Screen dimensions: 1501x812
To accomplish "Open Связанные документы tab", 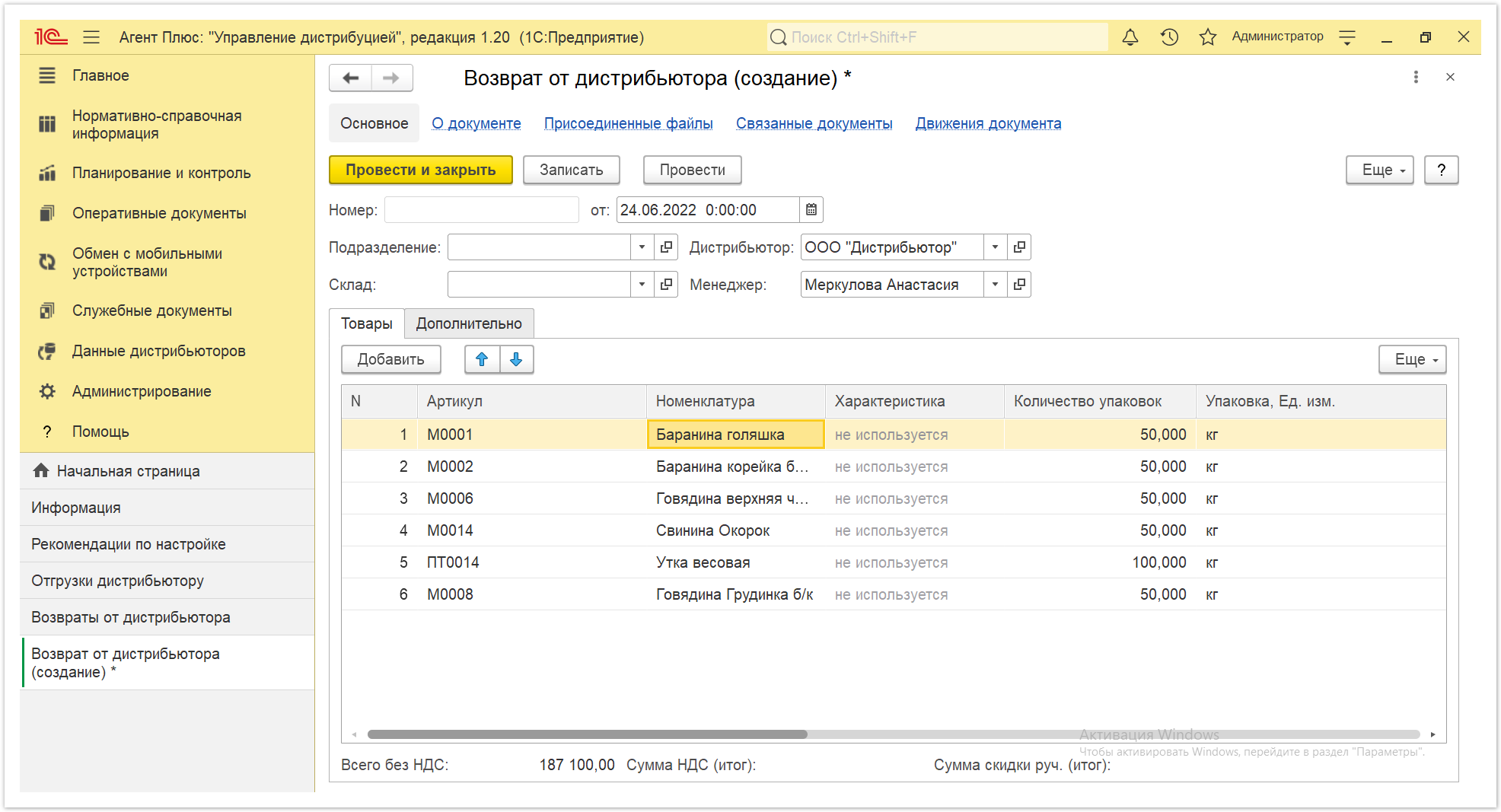I will point(814,123).
